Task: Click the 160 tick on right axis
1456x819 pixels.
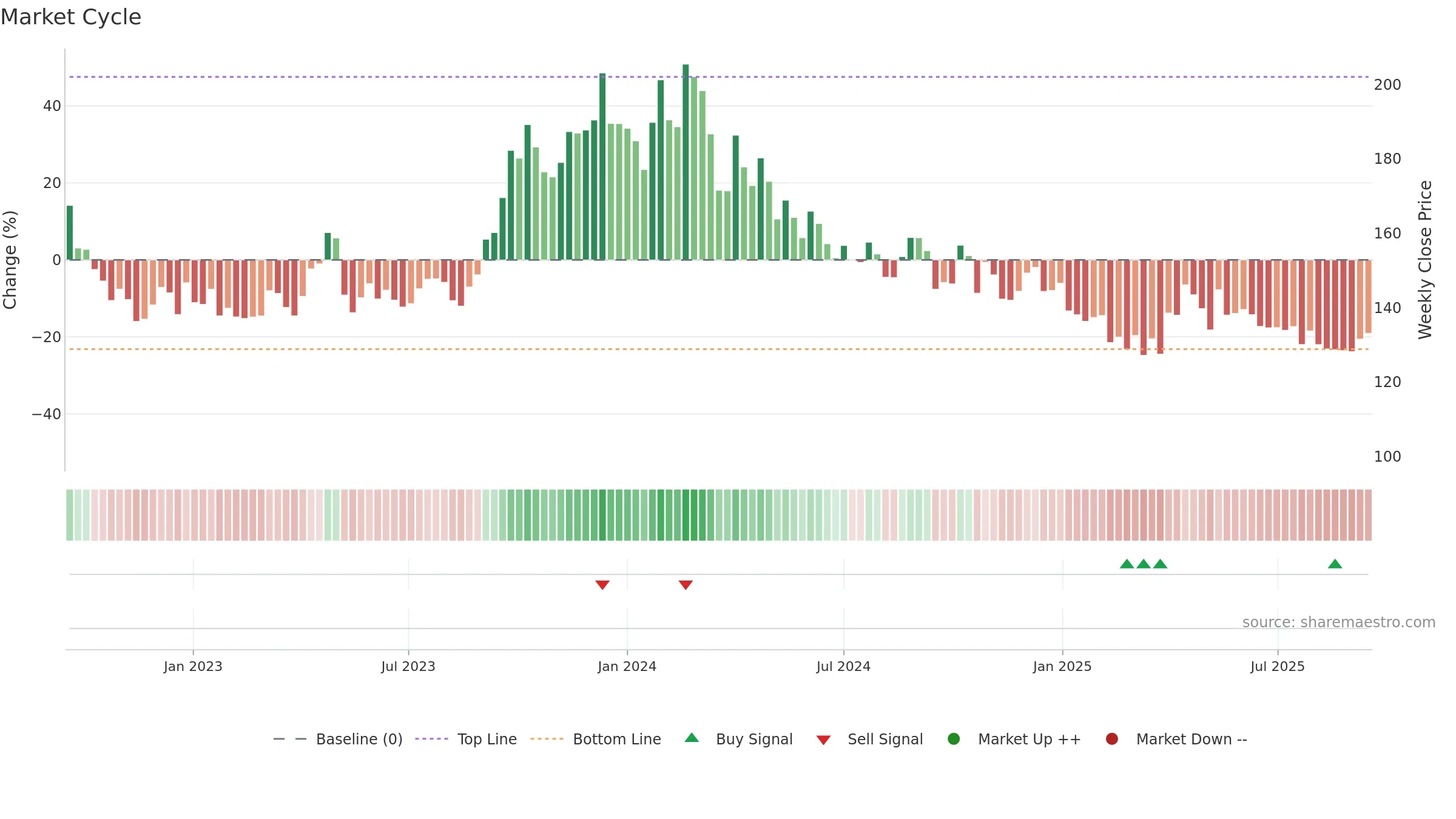Action: click(x=1387, y=234)
